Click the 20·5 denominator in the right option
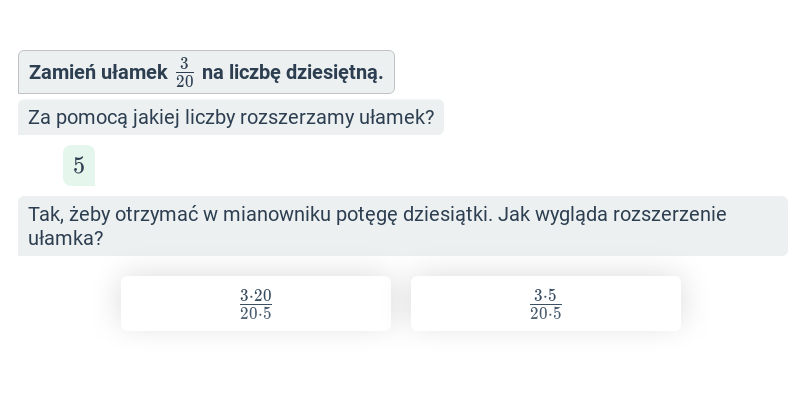800x400 pixels. [545, 313]
